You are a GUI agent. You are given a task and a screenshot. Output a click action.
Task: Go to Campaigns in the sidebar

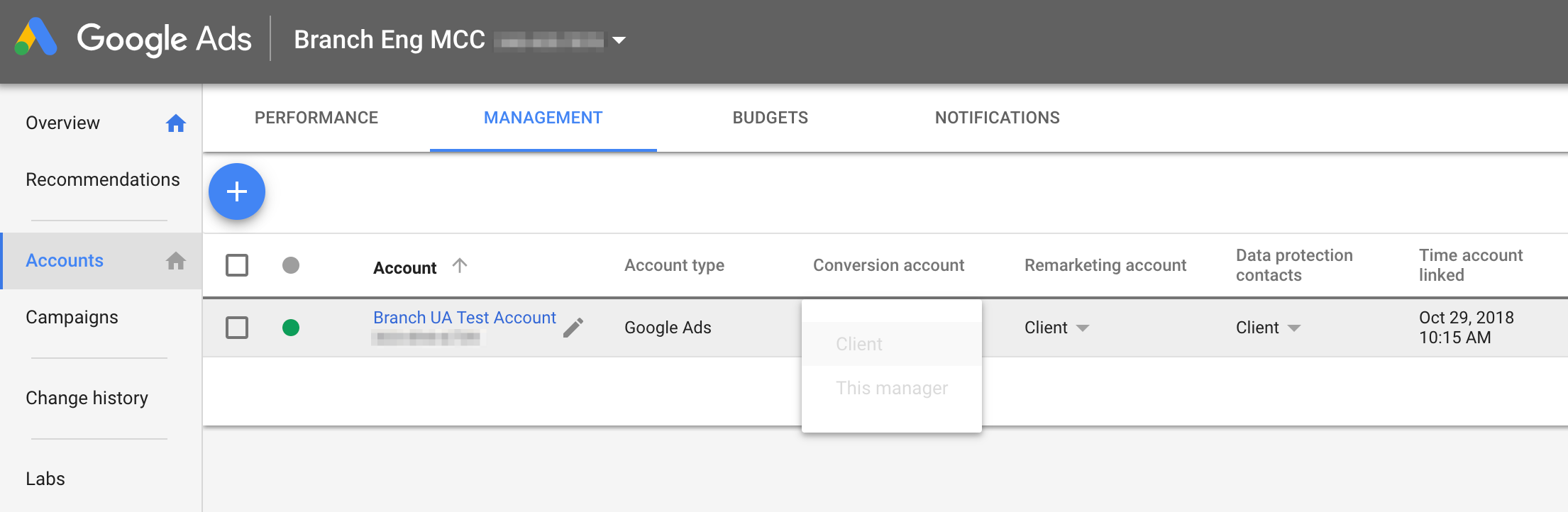tap(72, 318)
